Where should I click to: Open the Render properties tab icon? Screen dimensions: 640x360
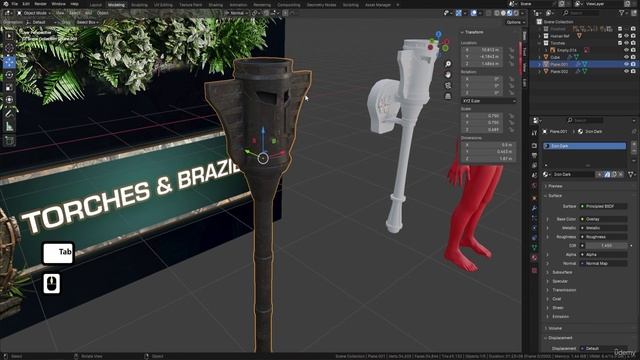(x=534, y=145)
